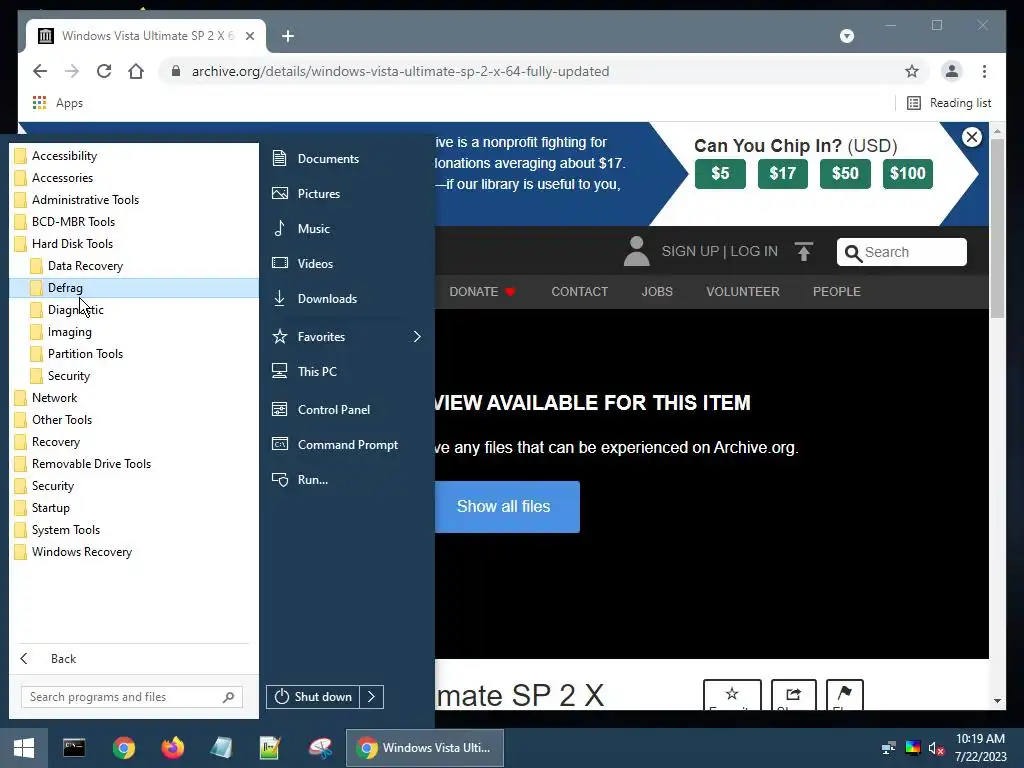This screenshot has height=768, width=1024.
Task: Open the Documents icon in Start menu
Action: pos(280,159)
